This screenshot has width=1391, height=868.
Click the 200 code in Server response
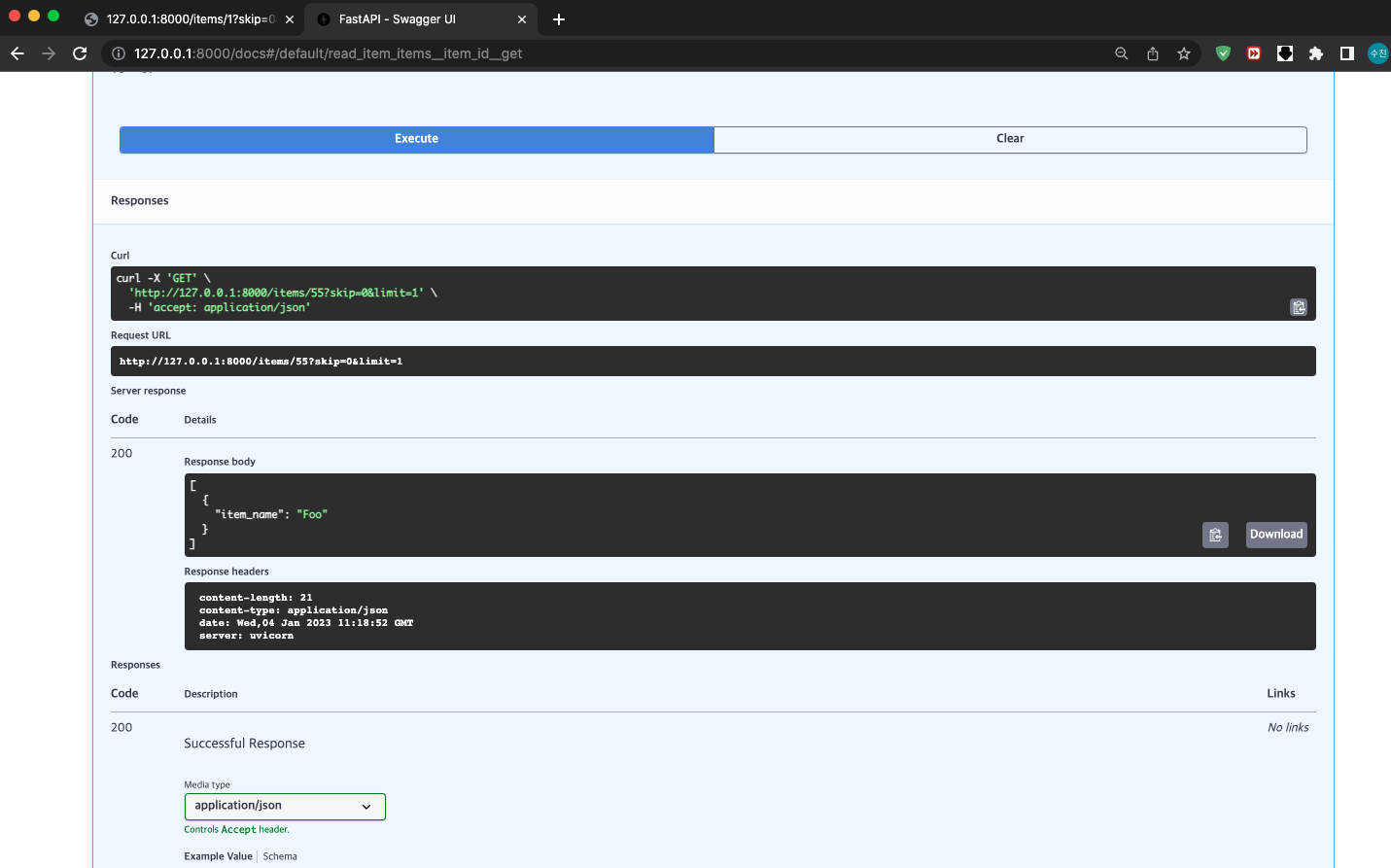pyautogui.click(x=122, y=453)
